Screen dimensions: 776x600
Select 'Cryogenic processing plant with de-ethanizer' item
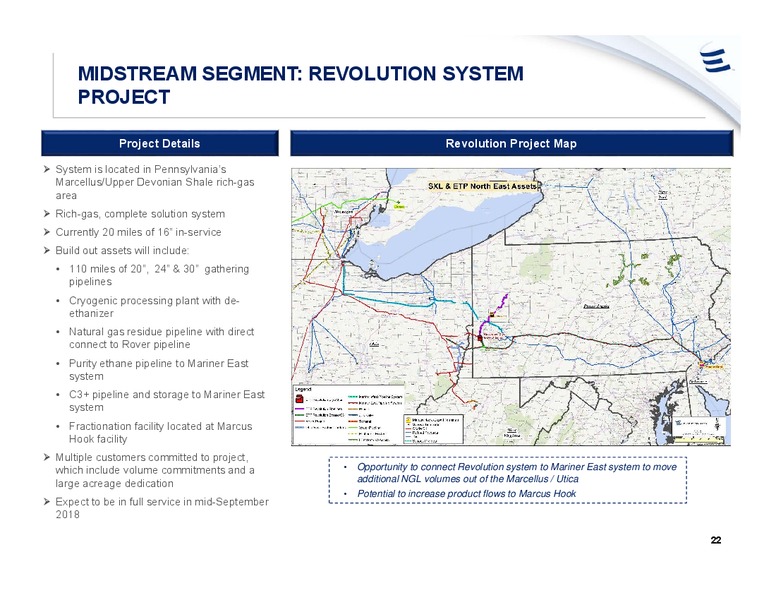tap(154, 307)
